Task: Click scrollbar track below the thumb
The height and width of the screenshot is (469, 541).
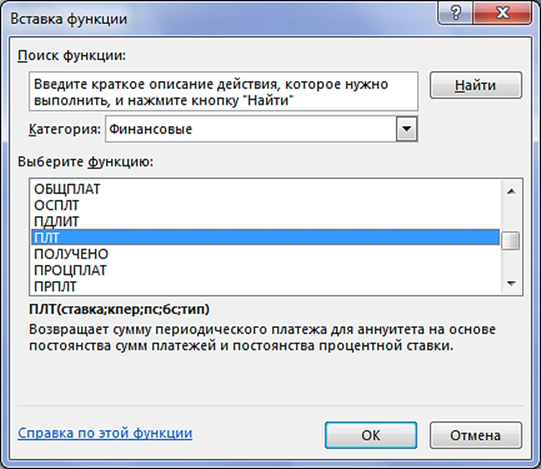Action: (511, 262)
